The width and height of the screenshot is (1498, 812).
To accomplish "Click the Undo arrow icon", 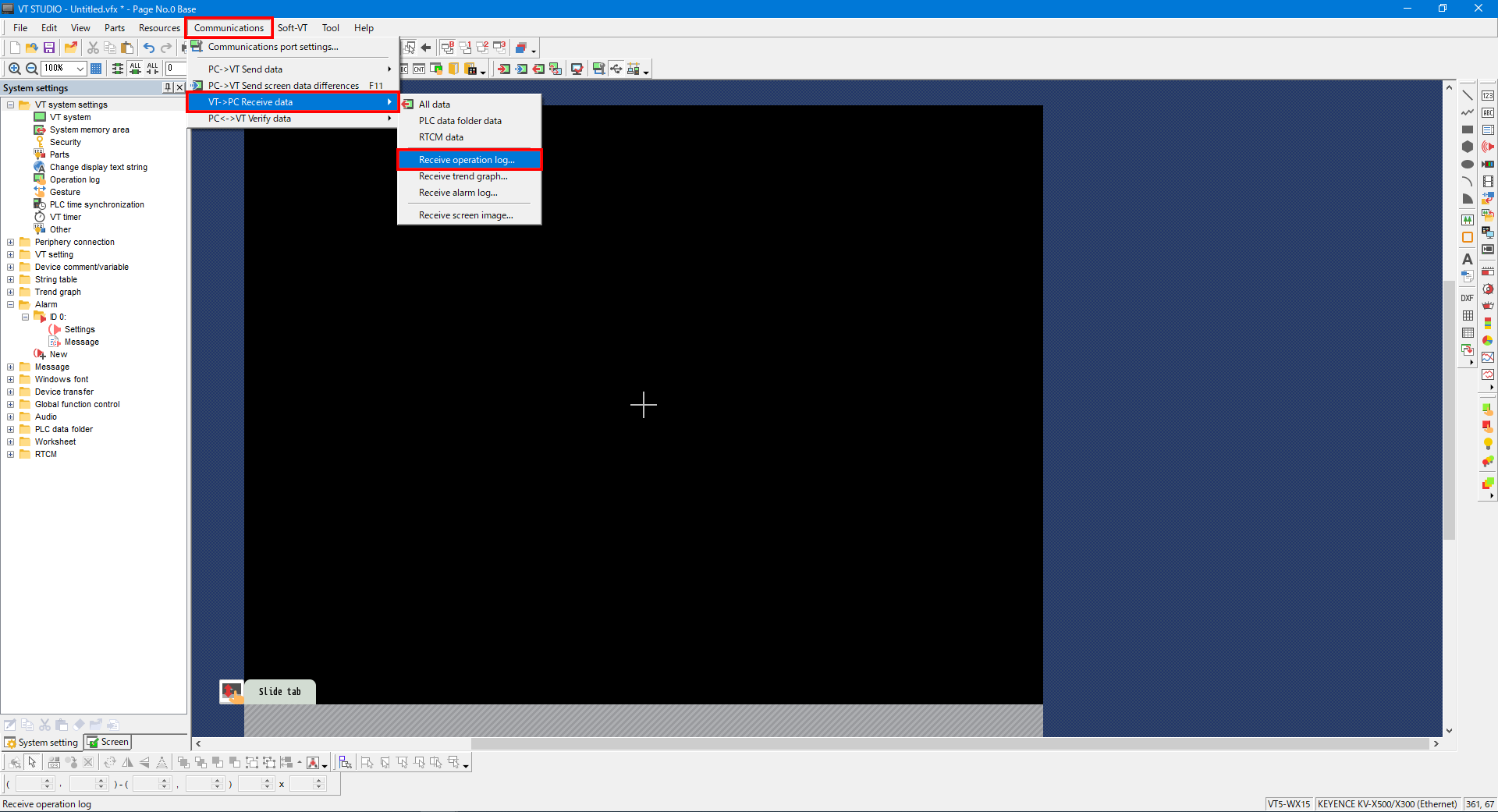I will 148,48.
